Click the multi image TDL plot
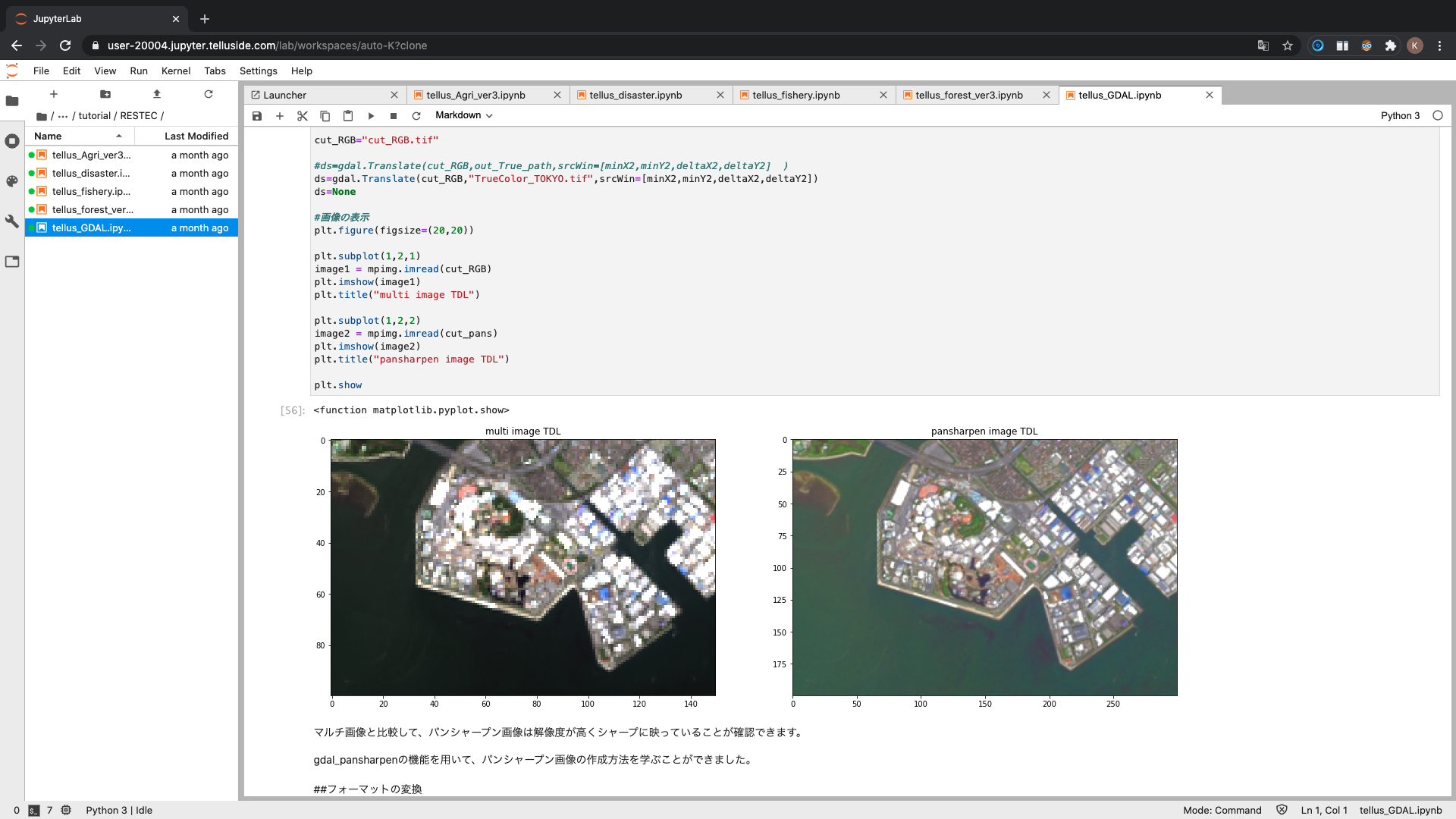The image size is (1456, 819). coord(523,567)
